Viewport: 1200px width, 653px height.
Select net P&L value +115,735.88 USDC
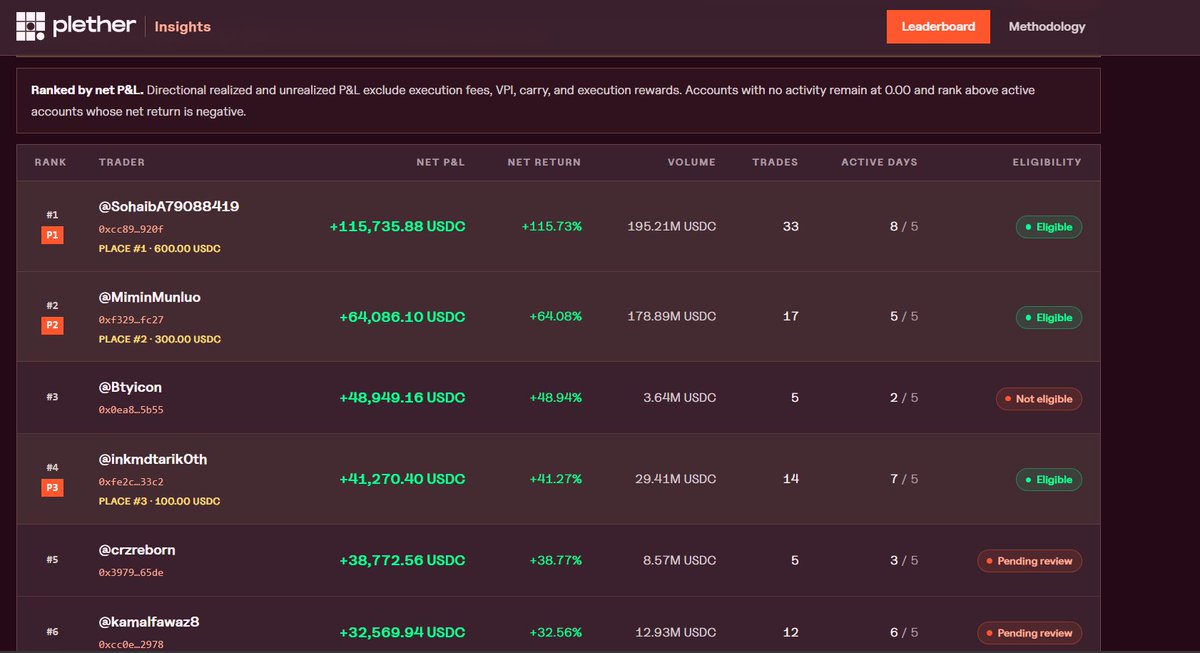[x=397, y=227]
